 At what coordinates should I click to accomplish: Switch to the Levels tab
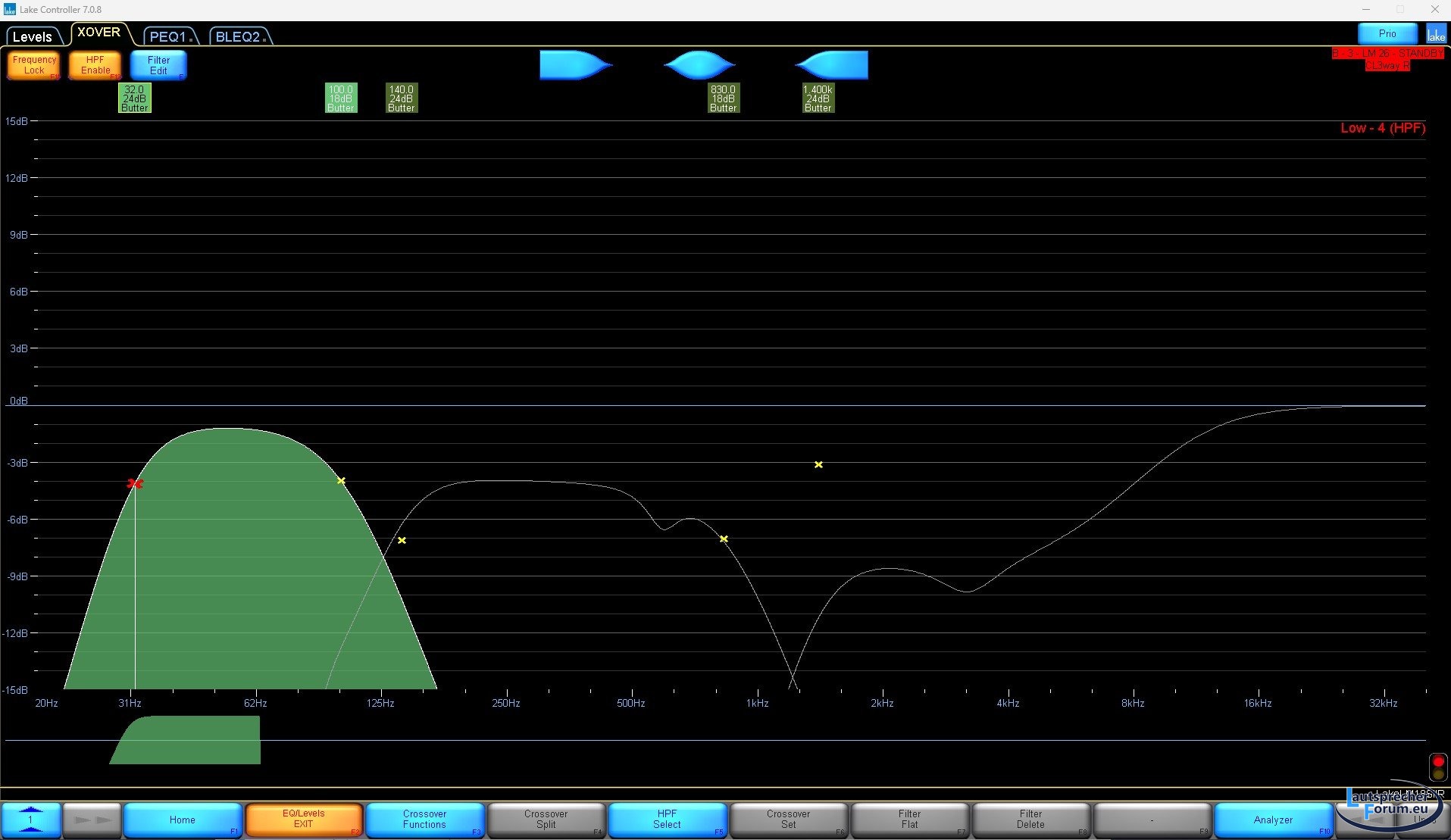coord(33,36)
